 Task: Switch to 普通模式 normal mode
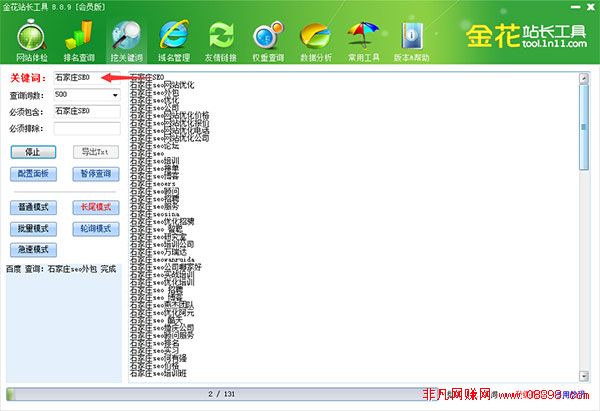(x=33, y=207)
